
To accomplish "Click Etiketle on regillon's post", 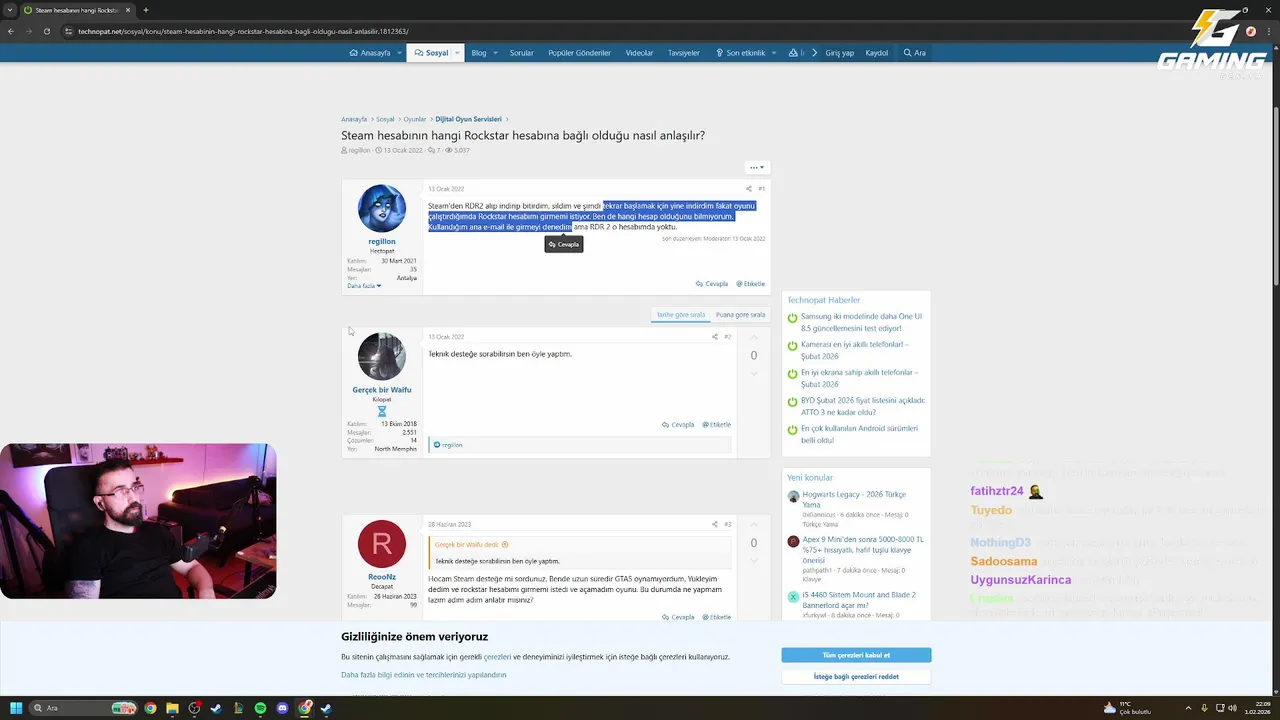I will point(751,284).
